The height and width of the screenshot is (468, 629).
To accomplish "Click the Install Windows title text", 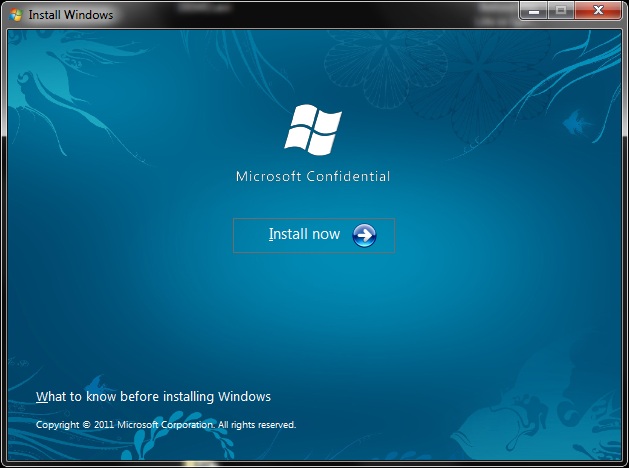I will tap(71, 15).
